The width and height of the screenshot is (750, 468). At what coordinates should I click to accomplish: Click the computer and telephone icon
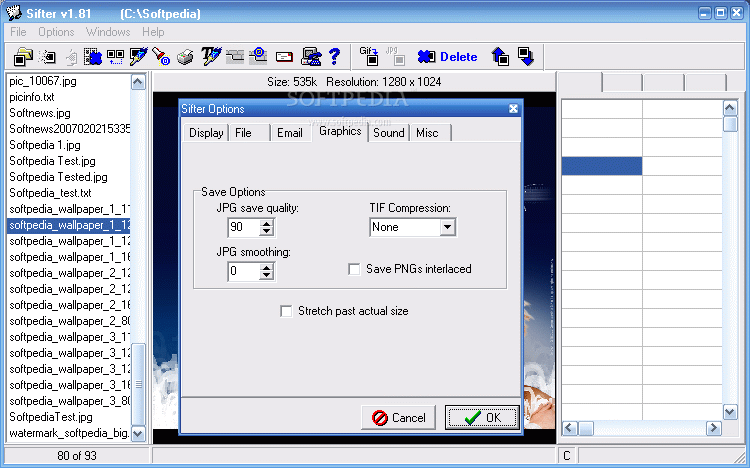click(311, 57)
